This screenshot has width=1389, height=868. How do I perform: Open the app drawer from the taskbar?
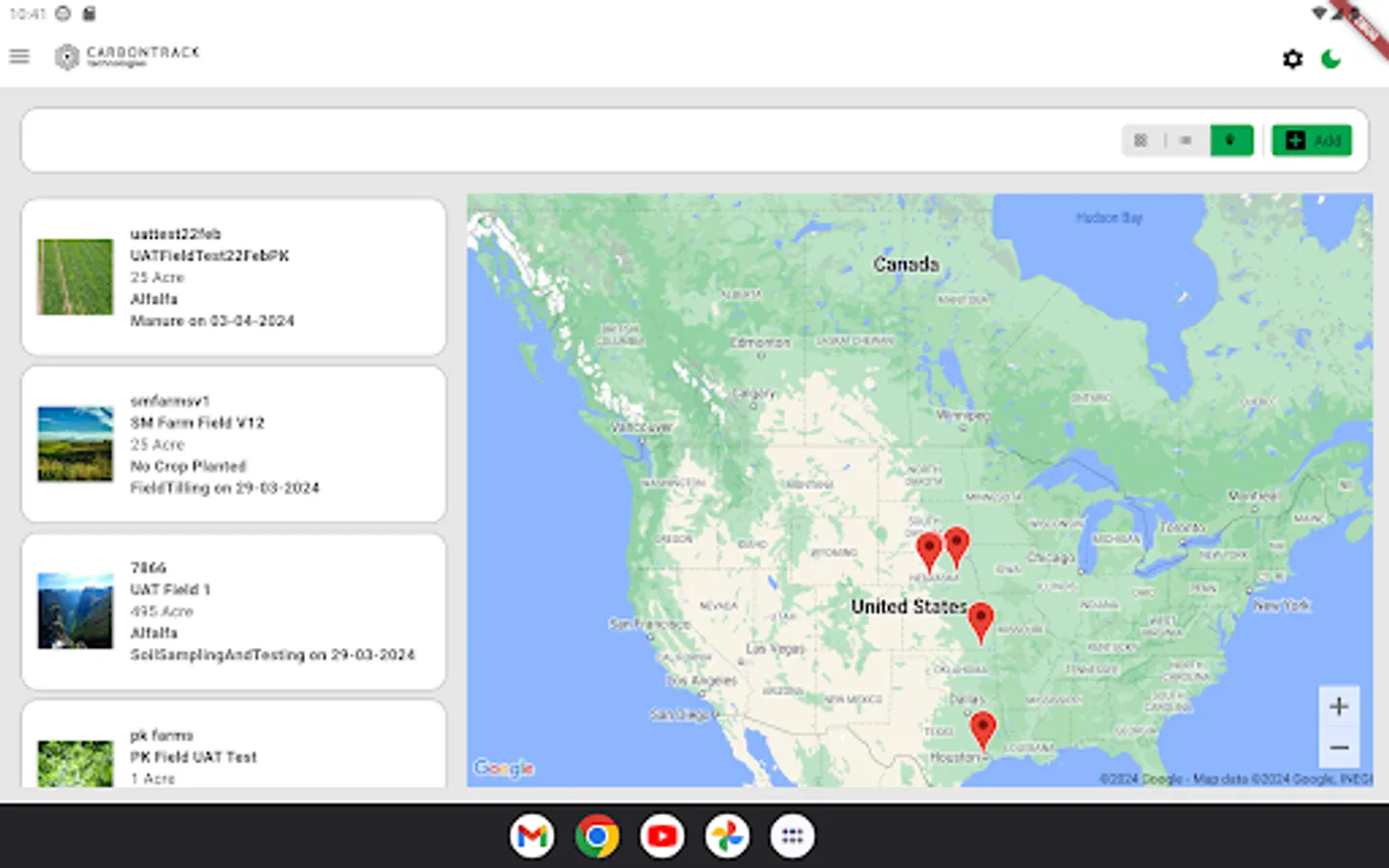[792, 836]
